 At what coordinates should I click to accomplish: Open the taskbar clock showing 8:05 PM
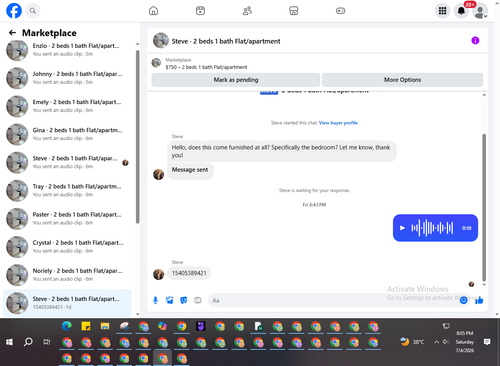[465, 342]
